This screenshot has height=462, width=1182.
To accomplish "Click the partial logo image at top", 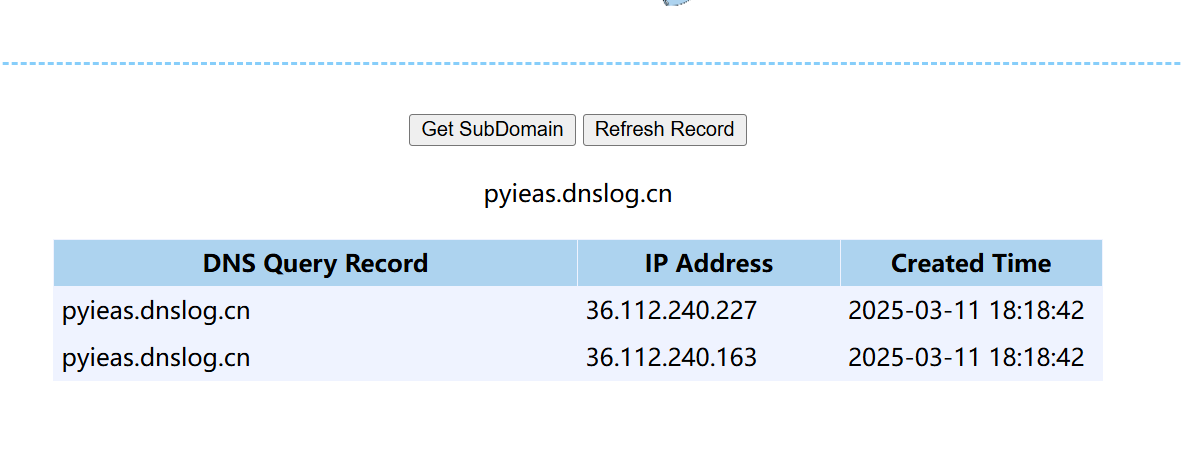I will 675,3.
